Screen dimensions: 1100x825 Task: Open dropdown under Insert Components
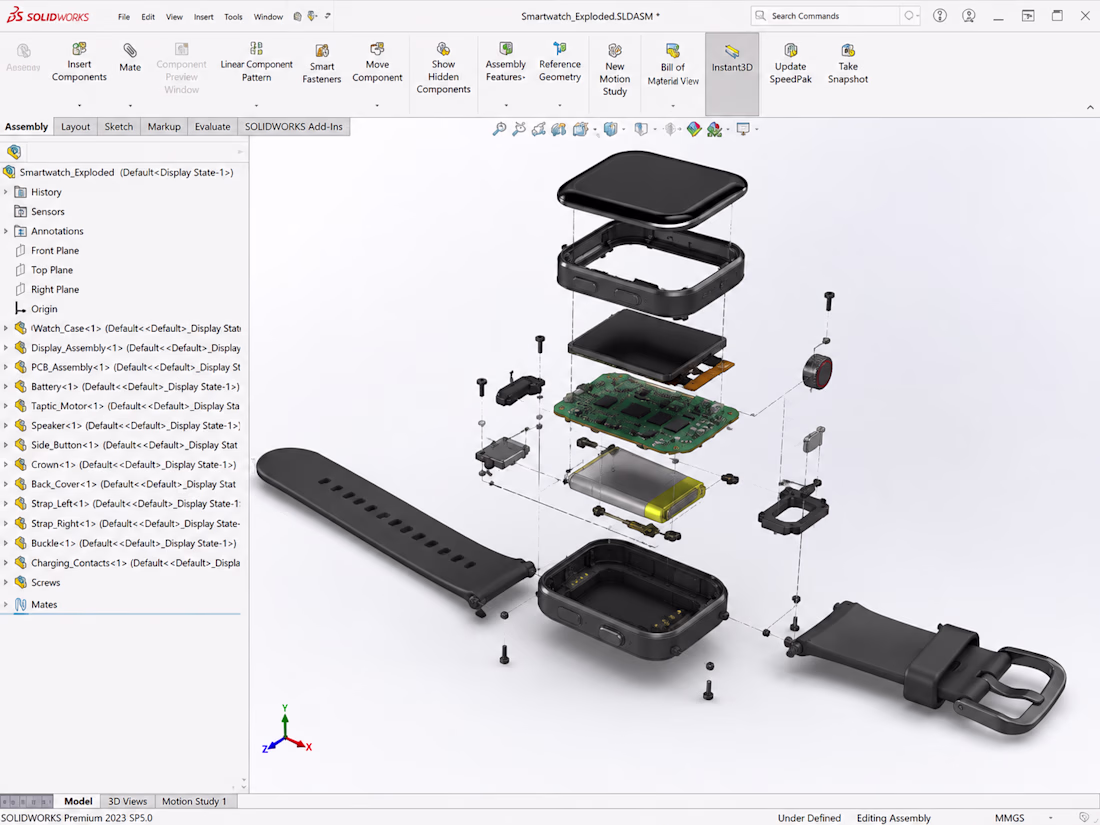click(79, 106)
